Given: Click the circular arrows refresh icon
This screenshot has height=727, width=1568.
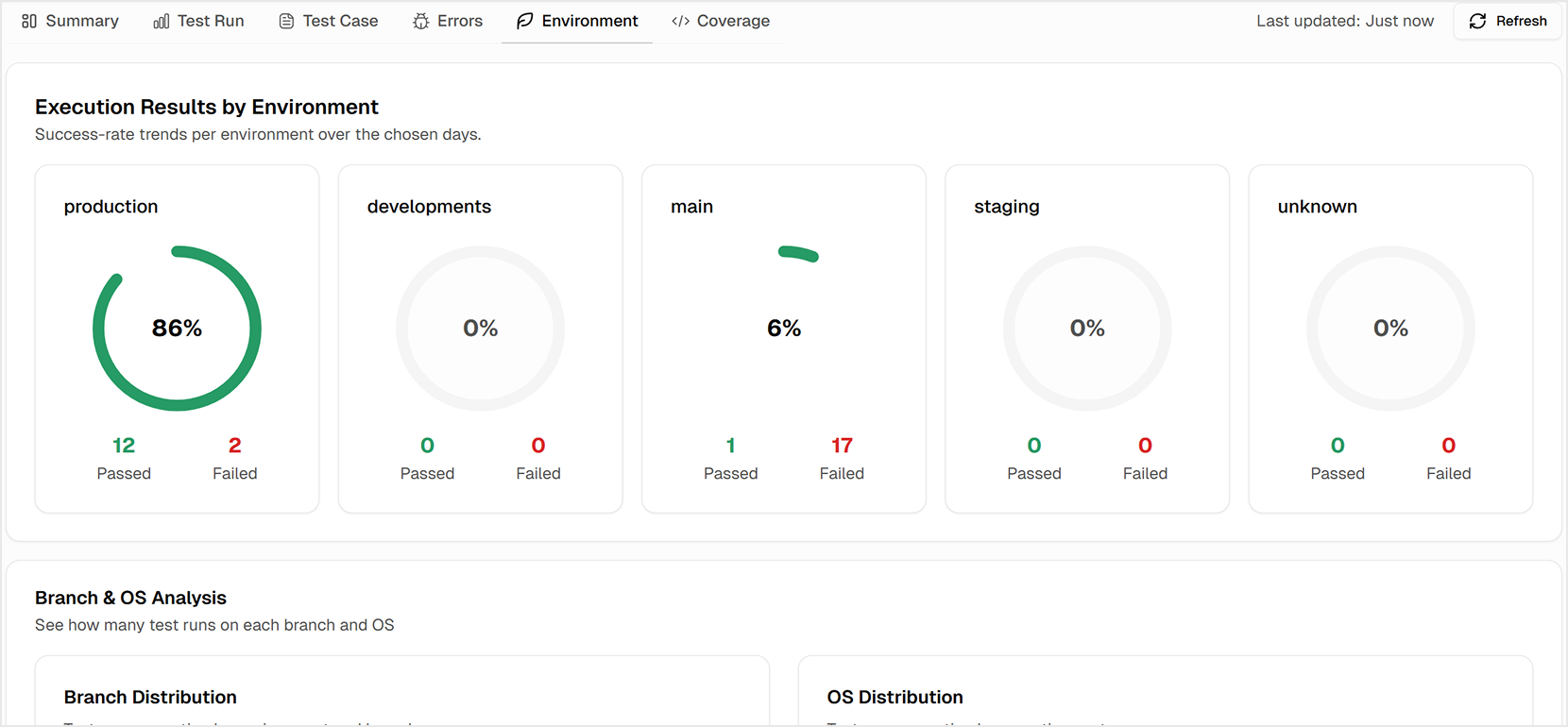Looking at the screenshot, I should tap(1477, 21).
